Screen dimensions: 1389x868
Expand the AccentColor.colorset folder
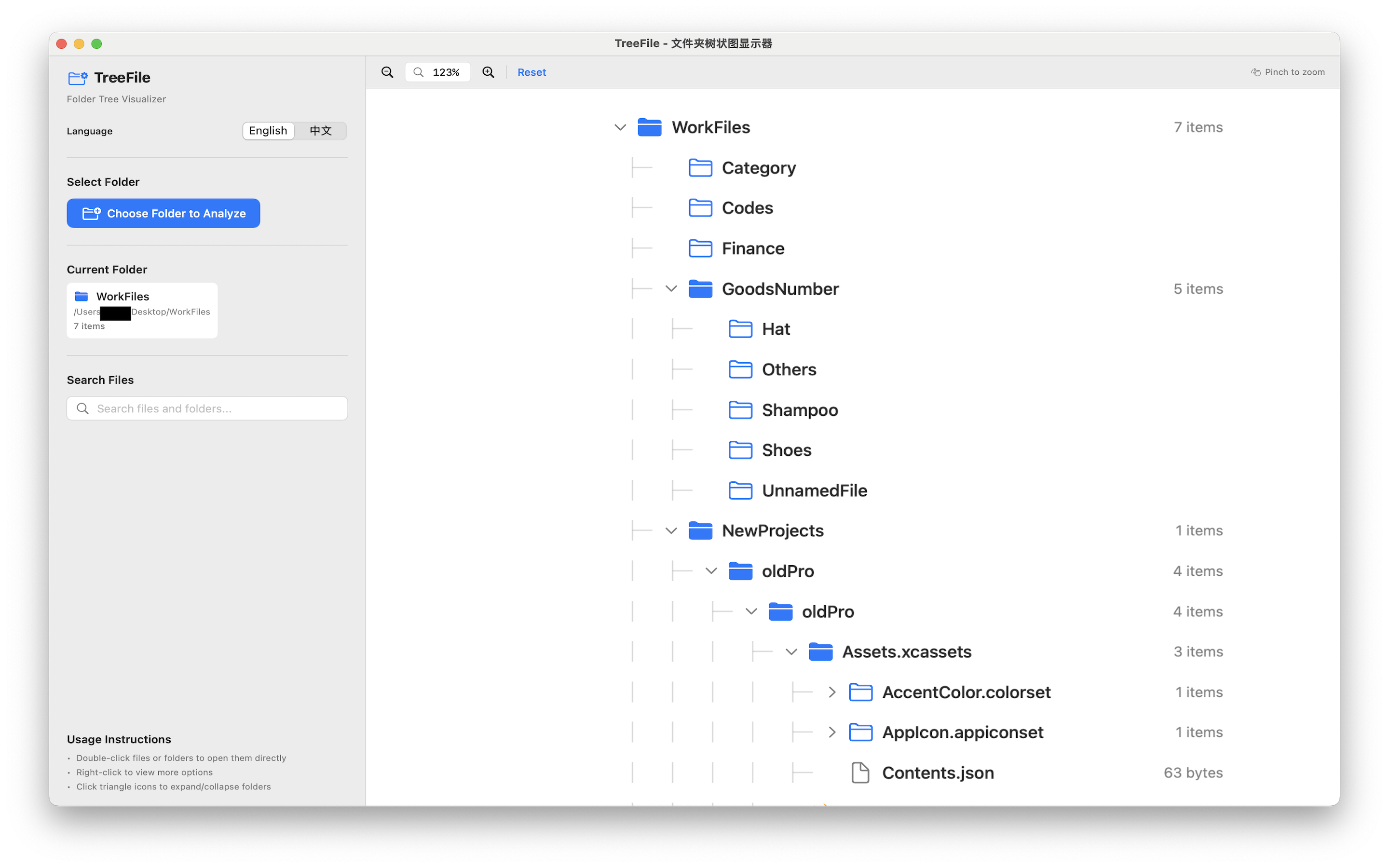coord(832,692)
